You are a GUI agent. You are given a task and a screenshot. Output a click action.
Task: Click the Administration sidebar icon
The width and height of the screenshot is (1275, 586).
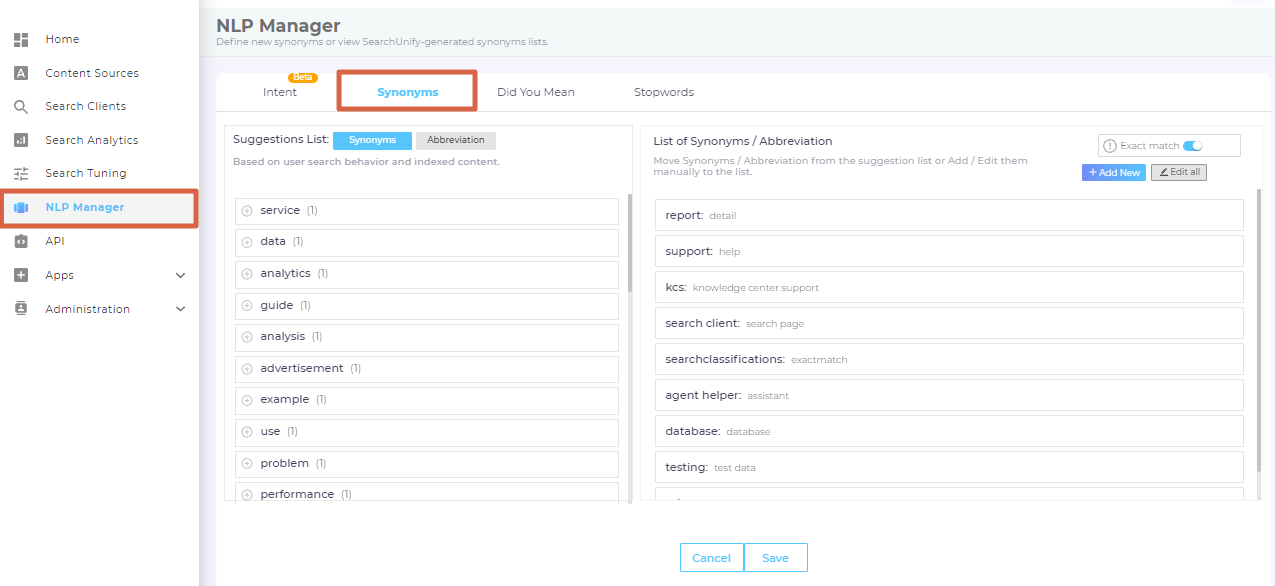coord(21,309)
